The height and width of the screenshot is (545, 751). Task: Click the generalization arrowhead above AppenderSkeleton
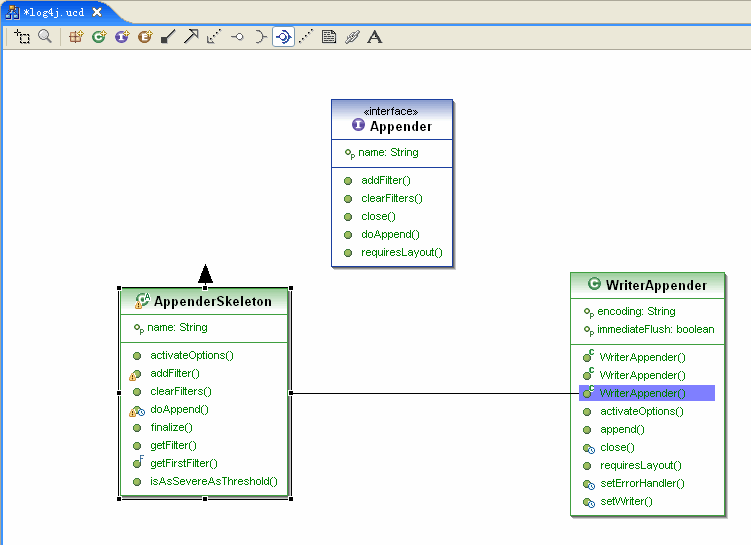(x=205, y=274)
